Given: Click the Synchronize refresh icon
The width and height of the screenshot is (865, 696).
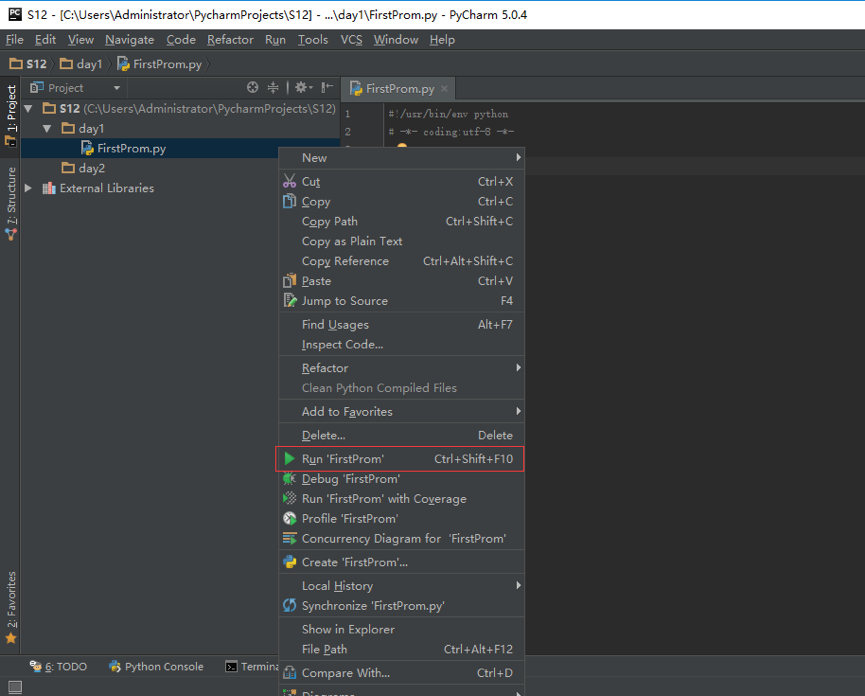Looking at the screenshot, I should coord(289,606).
